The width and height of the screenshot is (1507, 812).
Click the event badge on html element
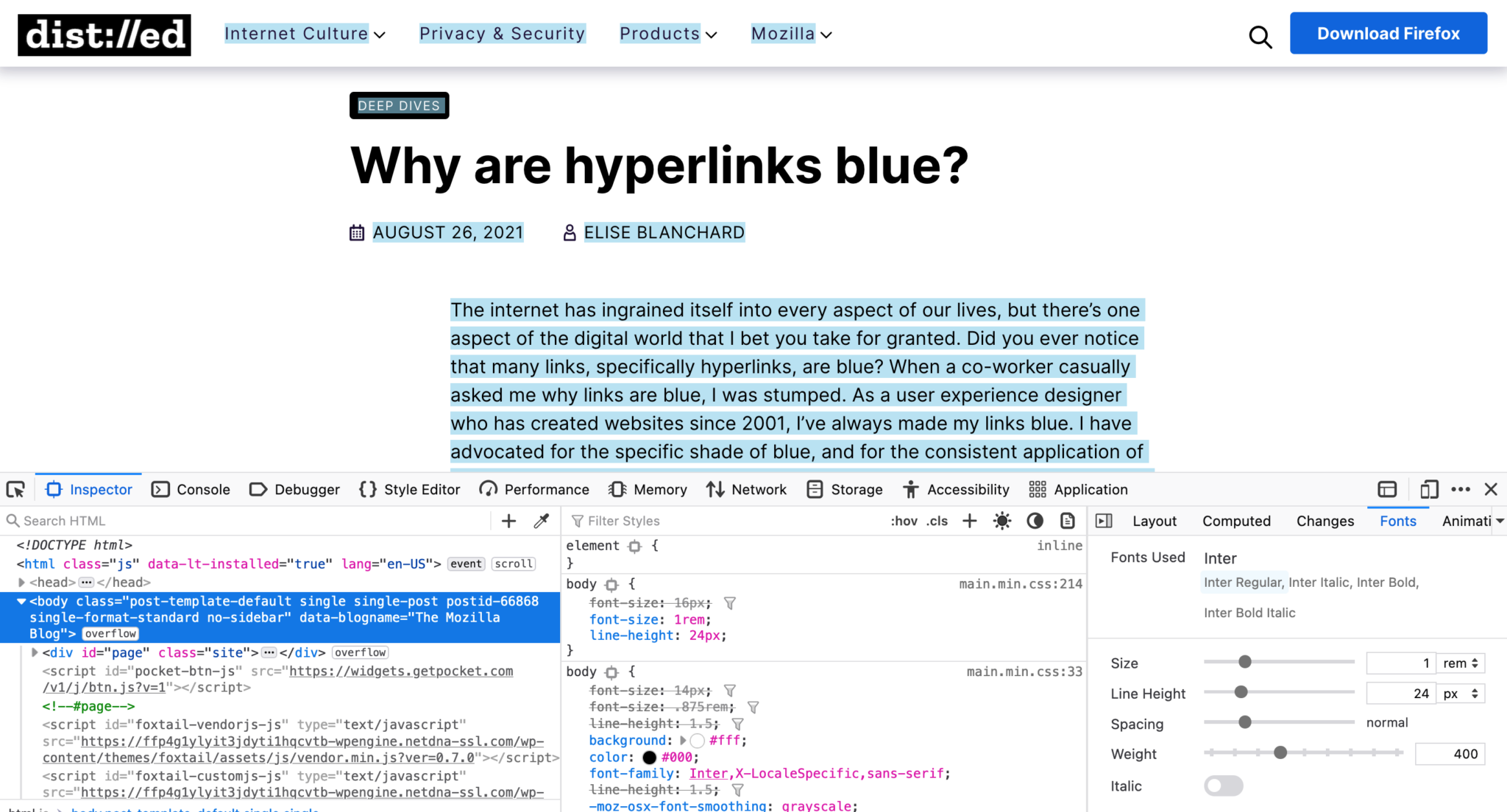click(x=466, y=564)
